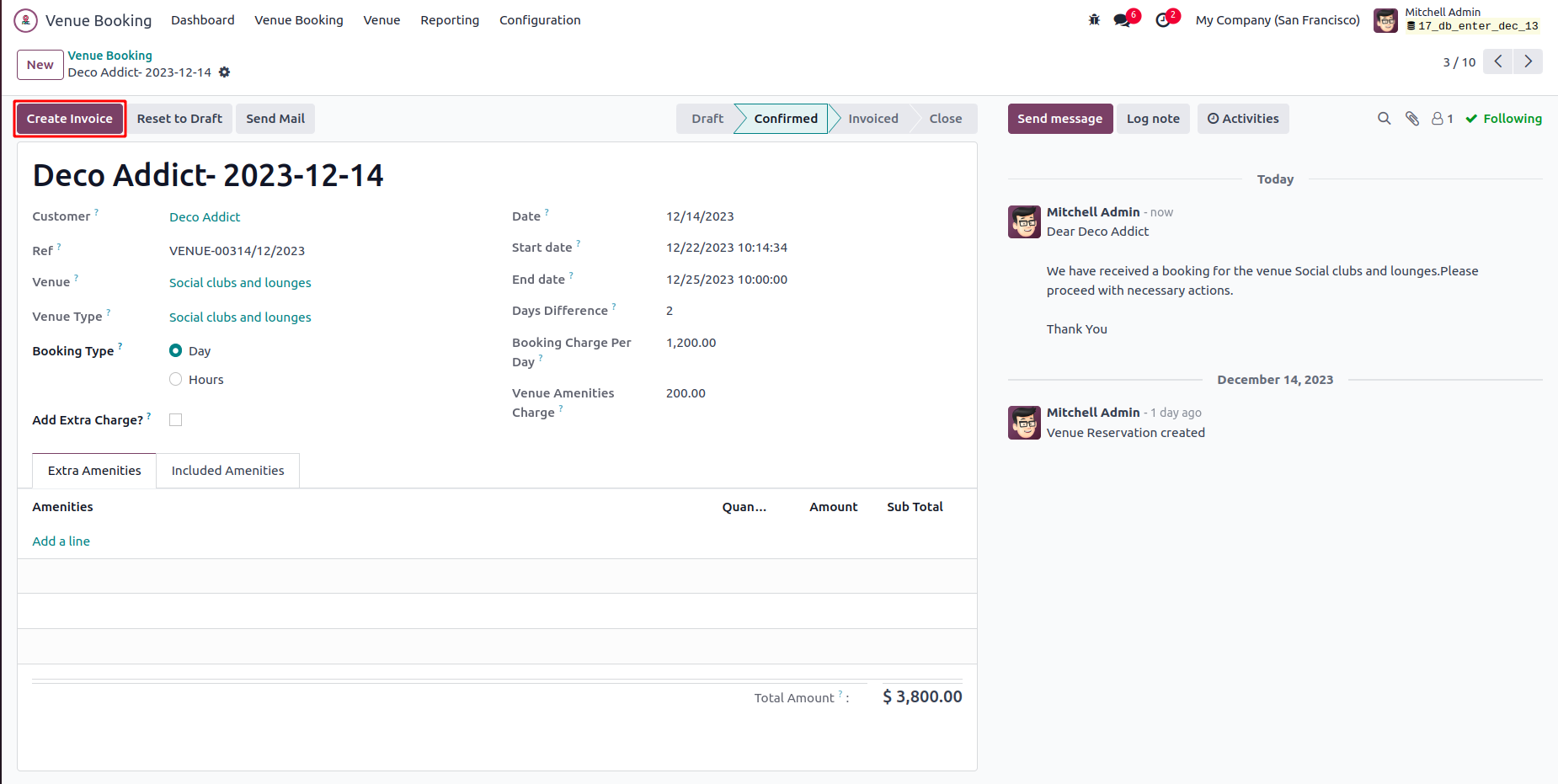1558x784 pixels.
Task: Click the End date value 12/25/2023 10:00:00
Action: click(x=727, y=280)
